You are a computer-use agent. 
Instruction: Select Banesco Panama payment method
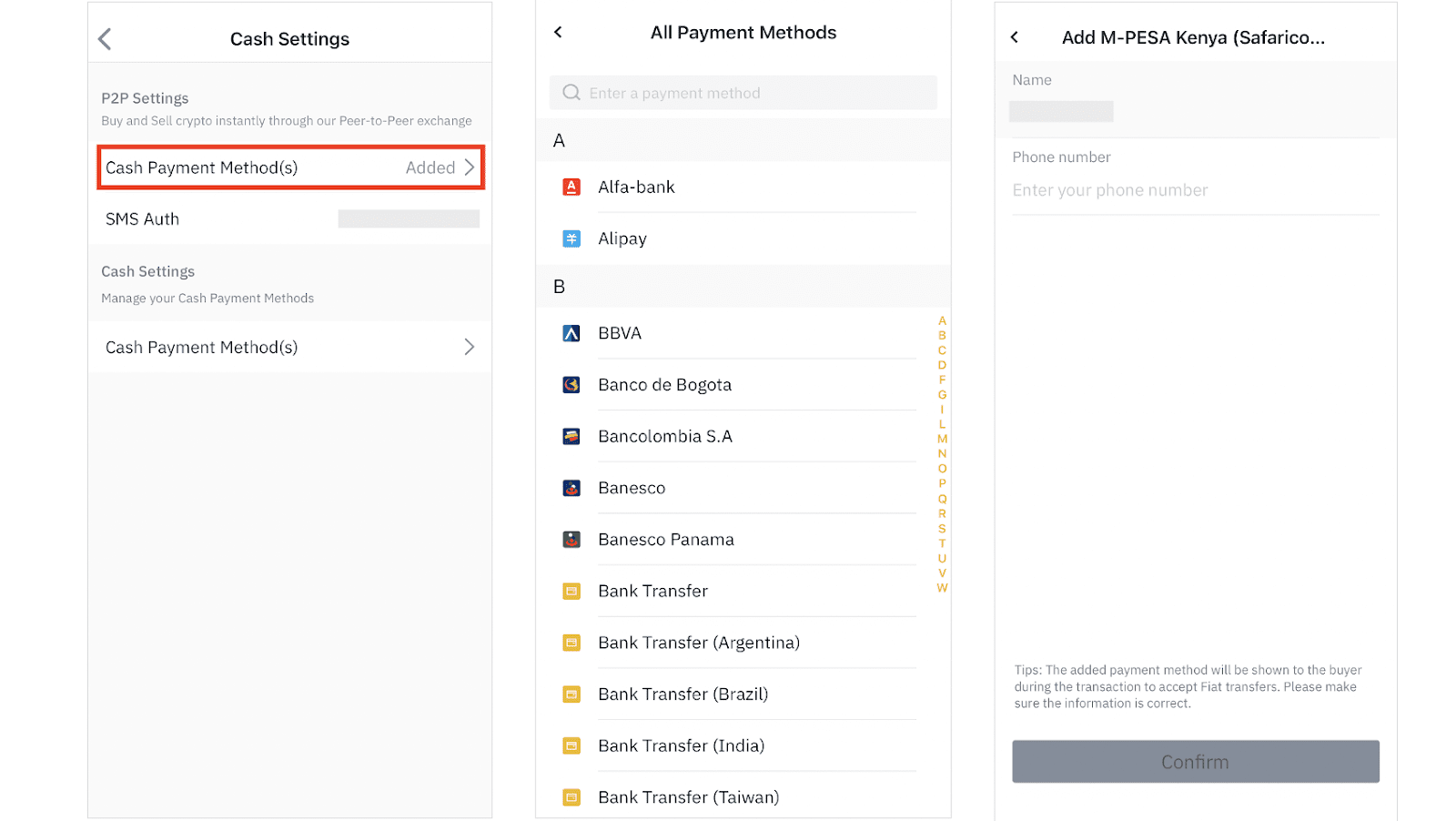point(743,540)
